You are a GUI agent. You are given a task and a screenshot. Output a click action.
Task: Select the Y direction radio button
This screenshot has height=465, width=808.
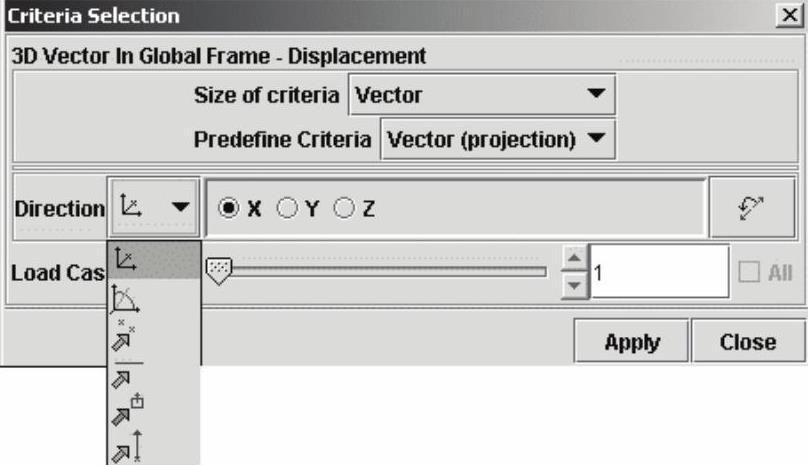[x=287, y=209]
